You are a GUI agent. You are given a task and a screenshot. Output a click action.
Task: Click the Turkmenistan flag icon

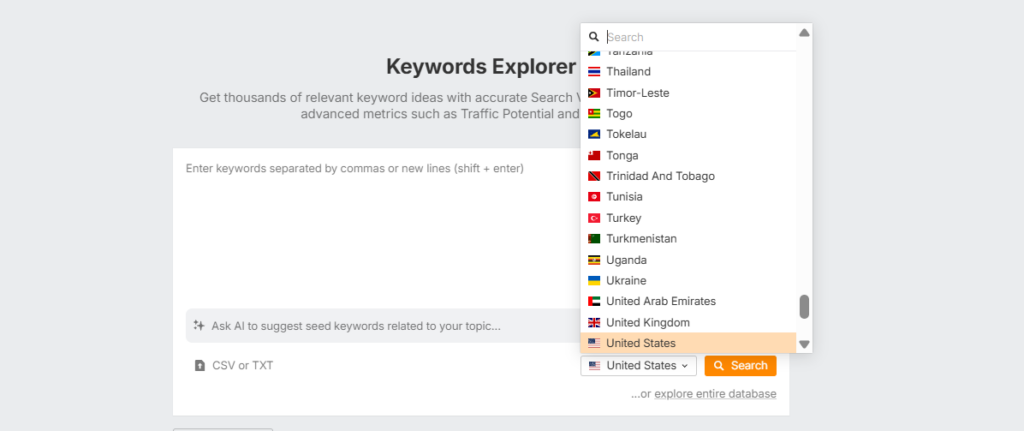594,238
